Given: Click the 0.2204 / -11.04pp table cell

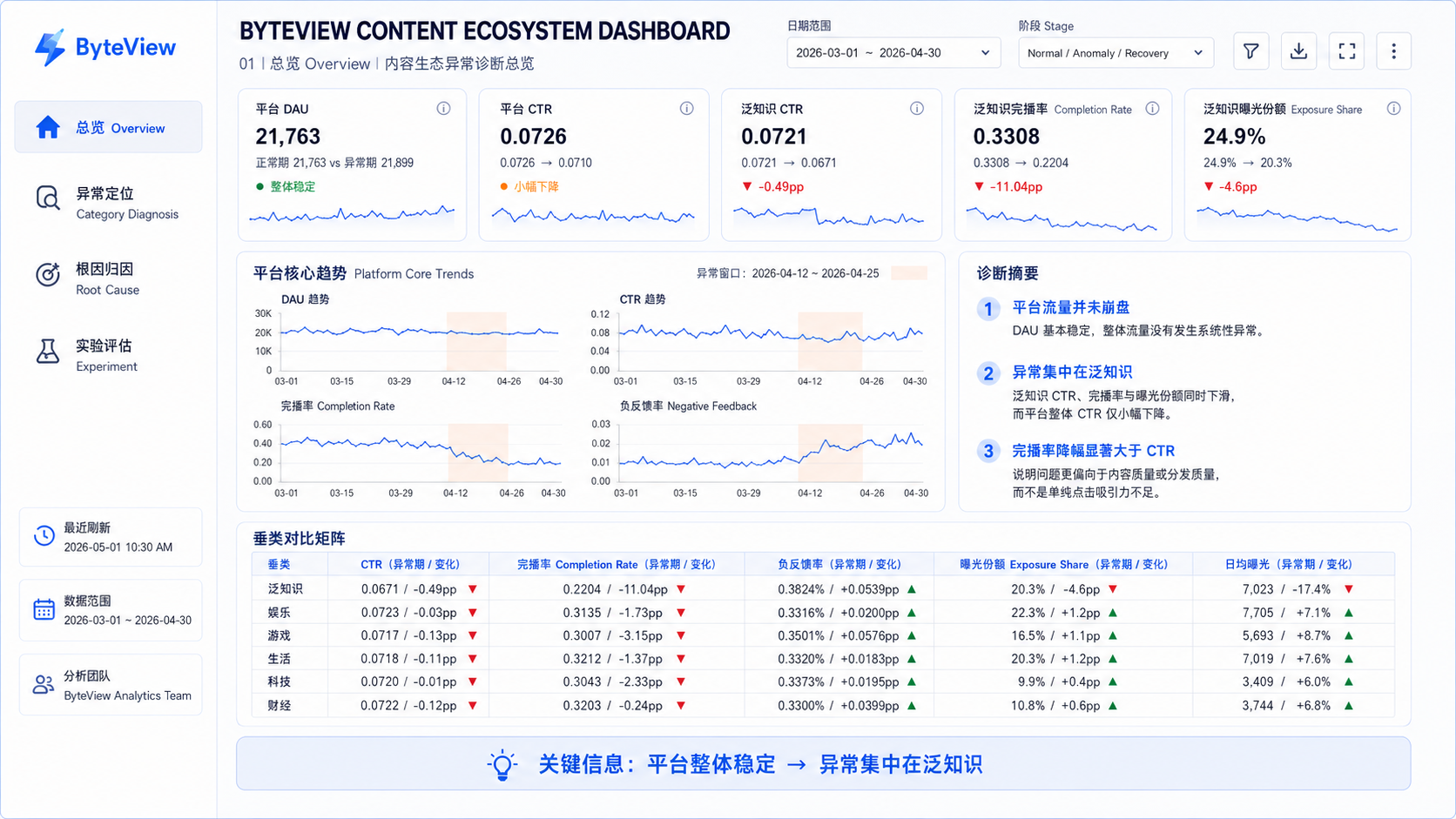Looking at the screenshot, I should 617,589.
